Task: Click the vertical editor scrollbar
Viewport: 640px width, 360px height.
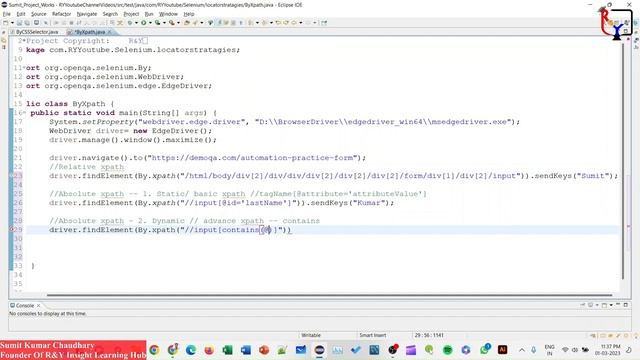Action: click(623, 161)
